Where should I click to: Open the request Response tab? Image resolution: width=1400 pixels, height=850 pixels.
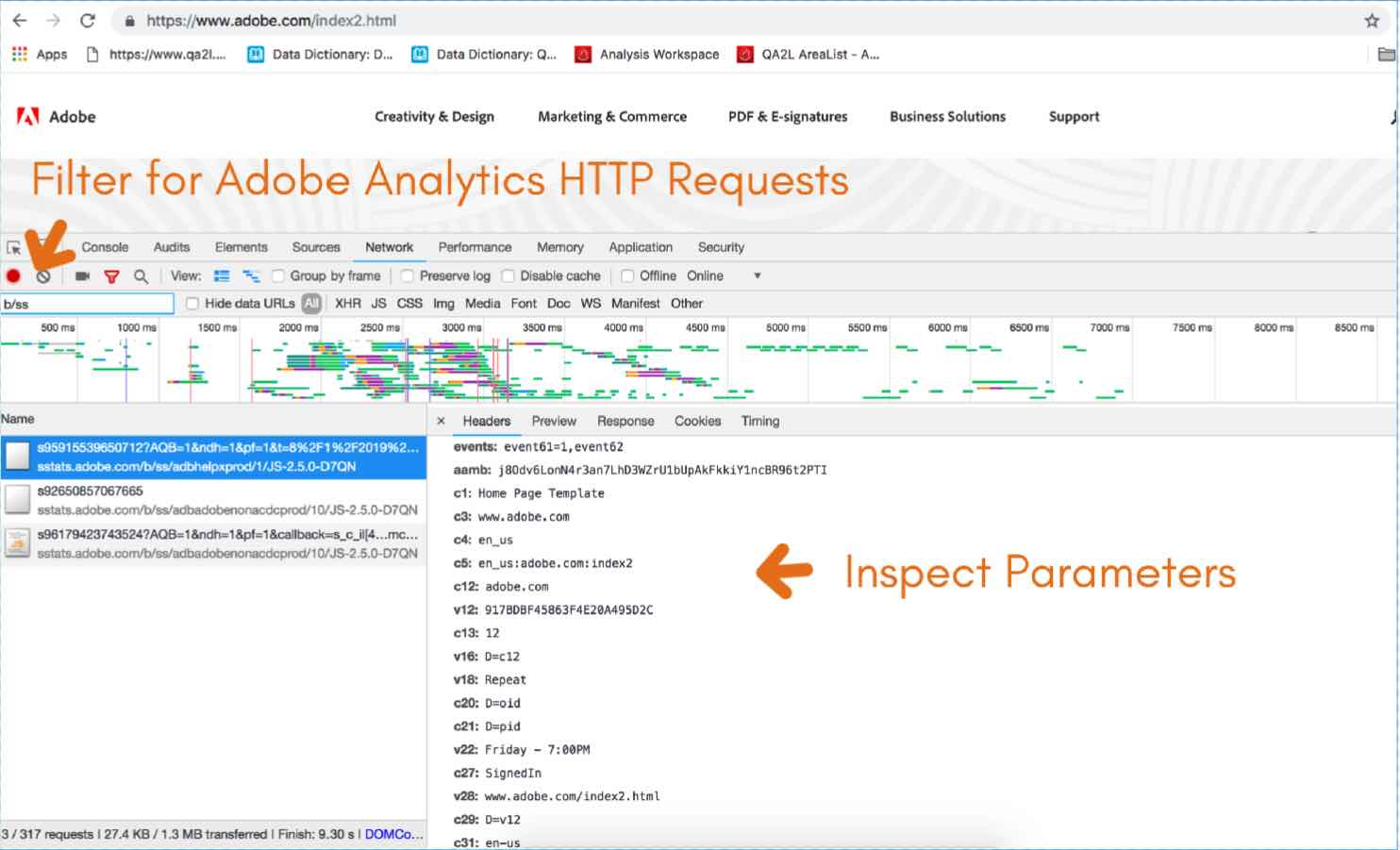pos(625,421)
